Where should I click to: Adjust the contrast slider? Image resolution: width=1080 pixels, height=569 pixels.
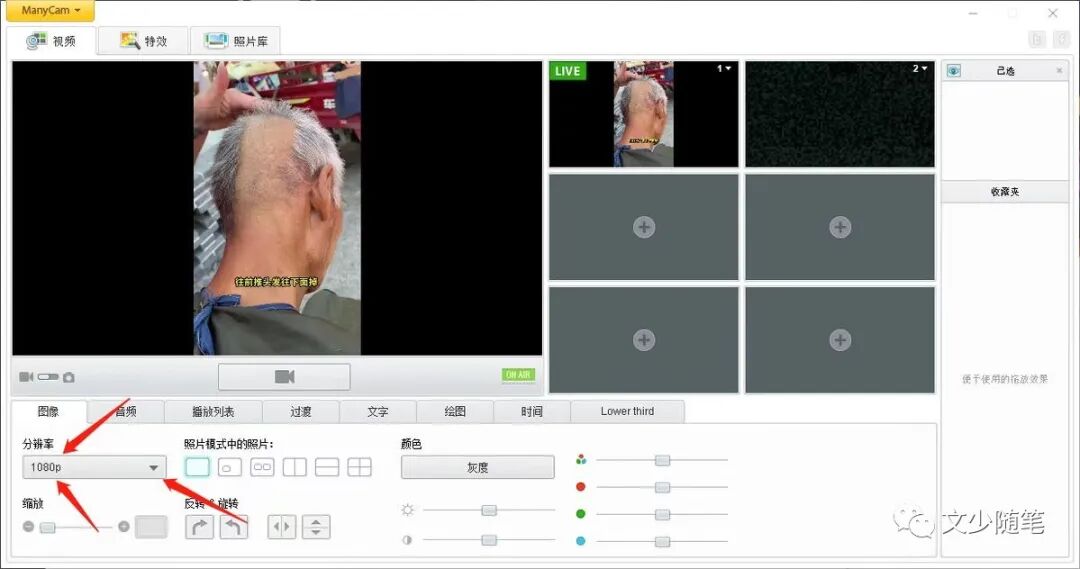(x=489, y=539)
